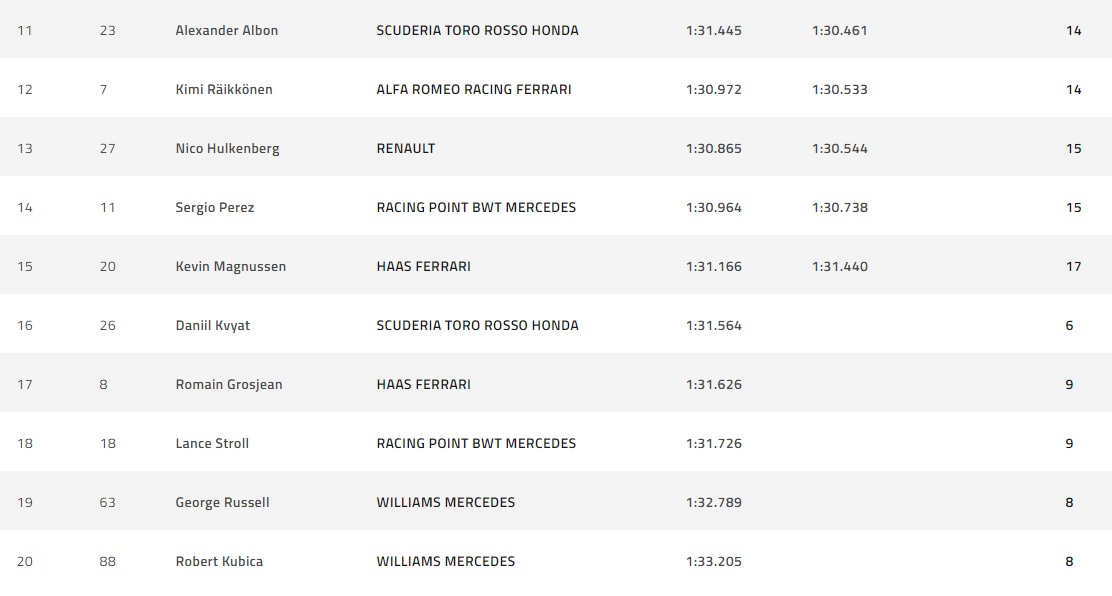This screenshot has height=596, width=1112.
Task: Select Lance Stroll driver name
Action: (212, 443)
